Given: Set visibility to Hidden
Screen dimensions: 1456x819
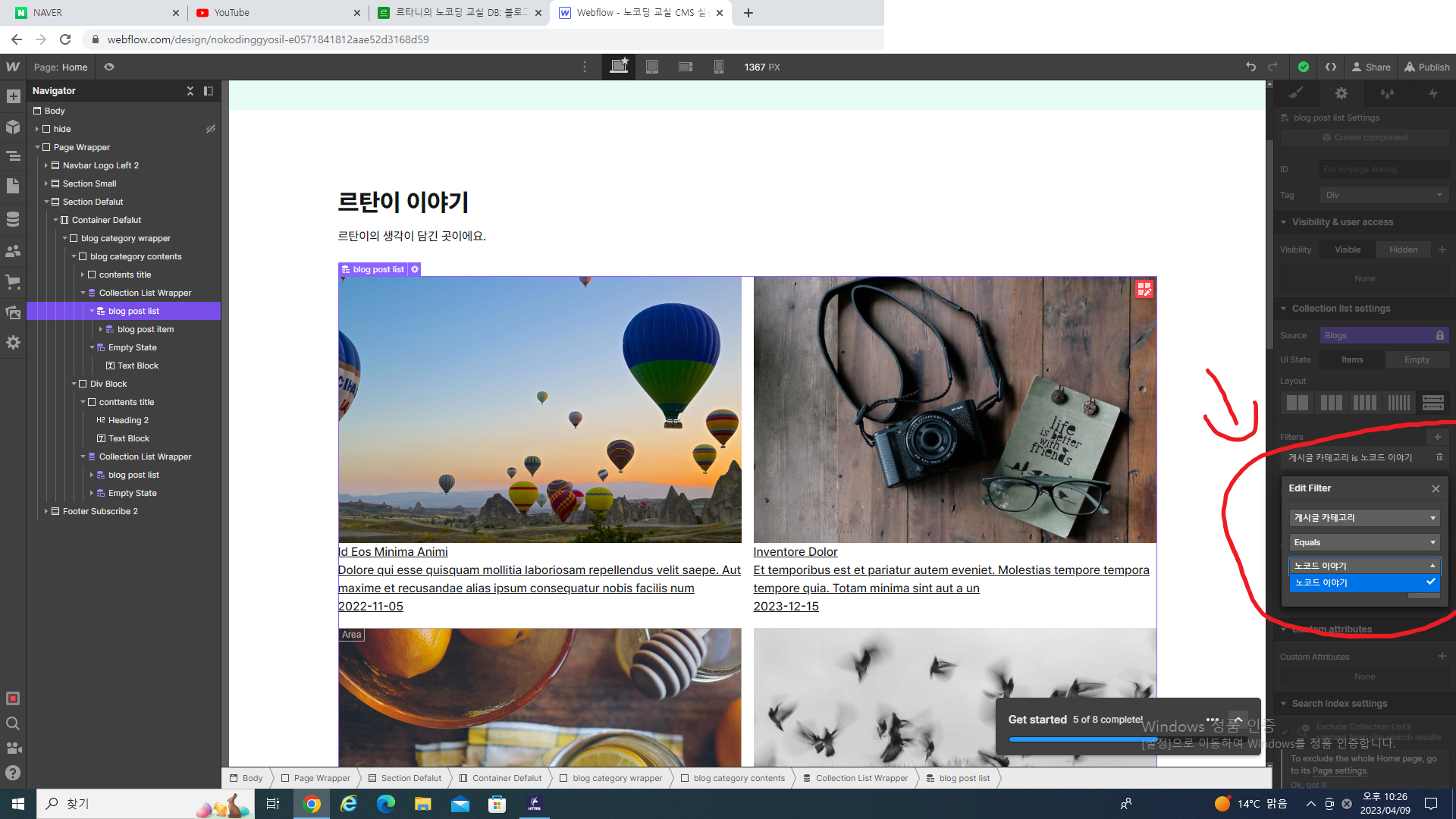Looking at the screenshot, I should coord(1403,249).
